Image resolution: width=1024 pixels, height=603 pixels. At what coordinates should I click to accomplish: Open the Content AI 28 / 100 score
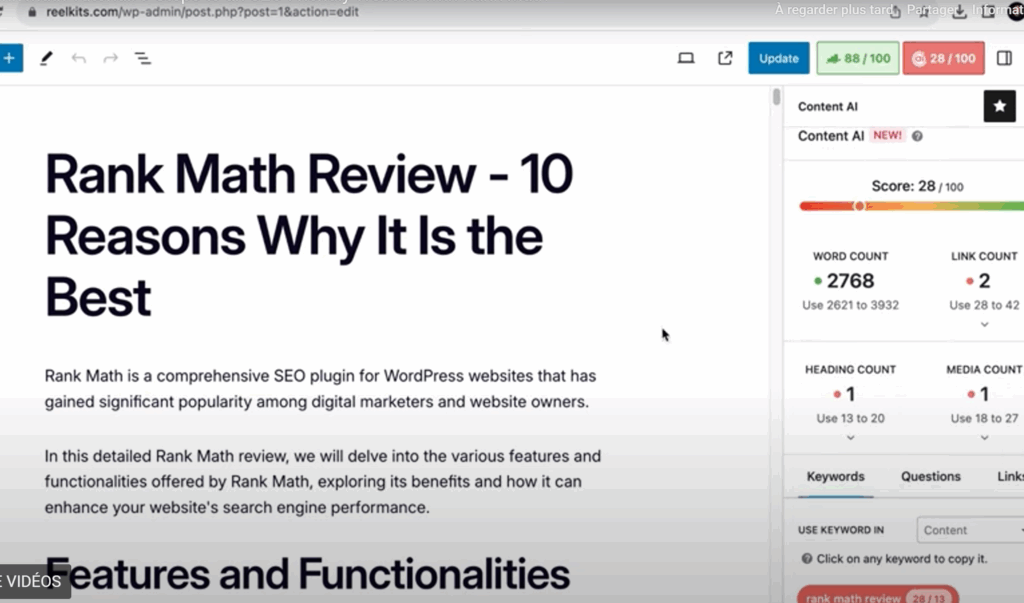click(944, 58)
